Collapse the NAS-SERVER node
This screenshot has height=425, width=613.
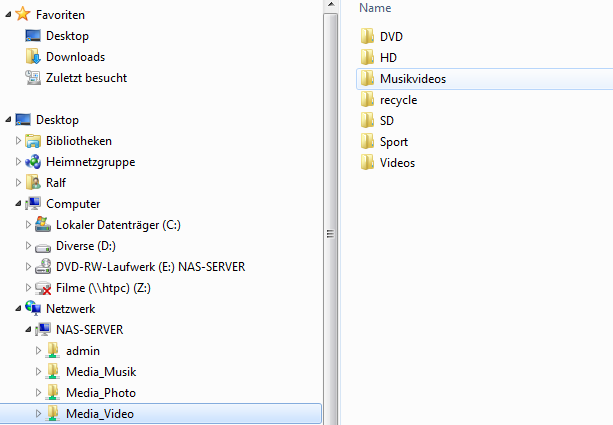tap(28, 330)
